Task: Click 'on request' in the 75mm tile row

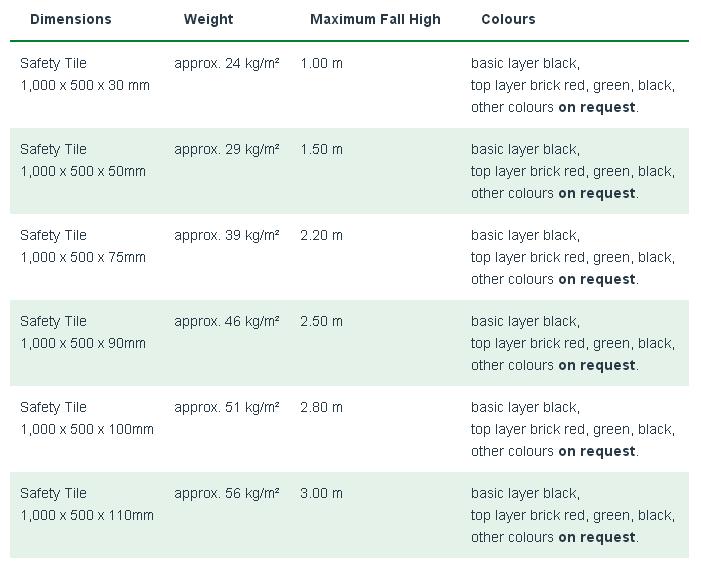Action: [x=596, y=279]
